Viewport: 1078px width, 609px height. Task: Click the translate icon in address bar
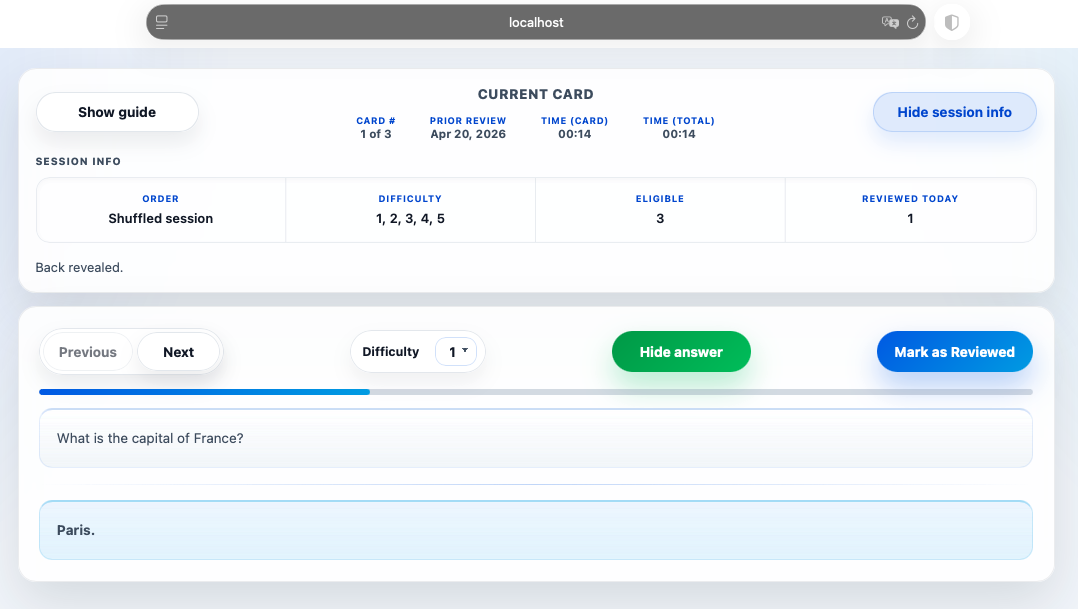click(x=889, y=22)
